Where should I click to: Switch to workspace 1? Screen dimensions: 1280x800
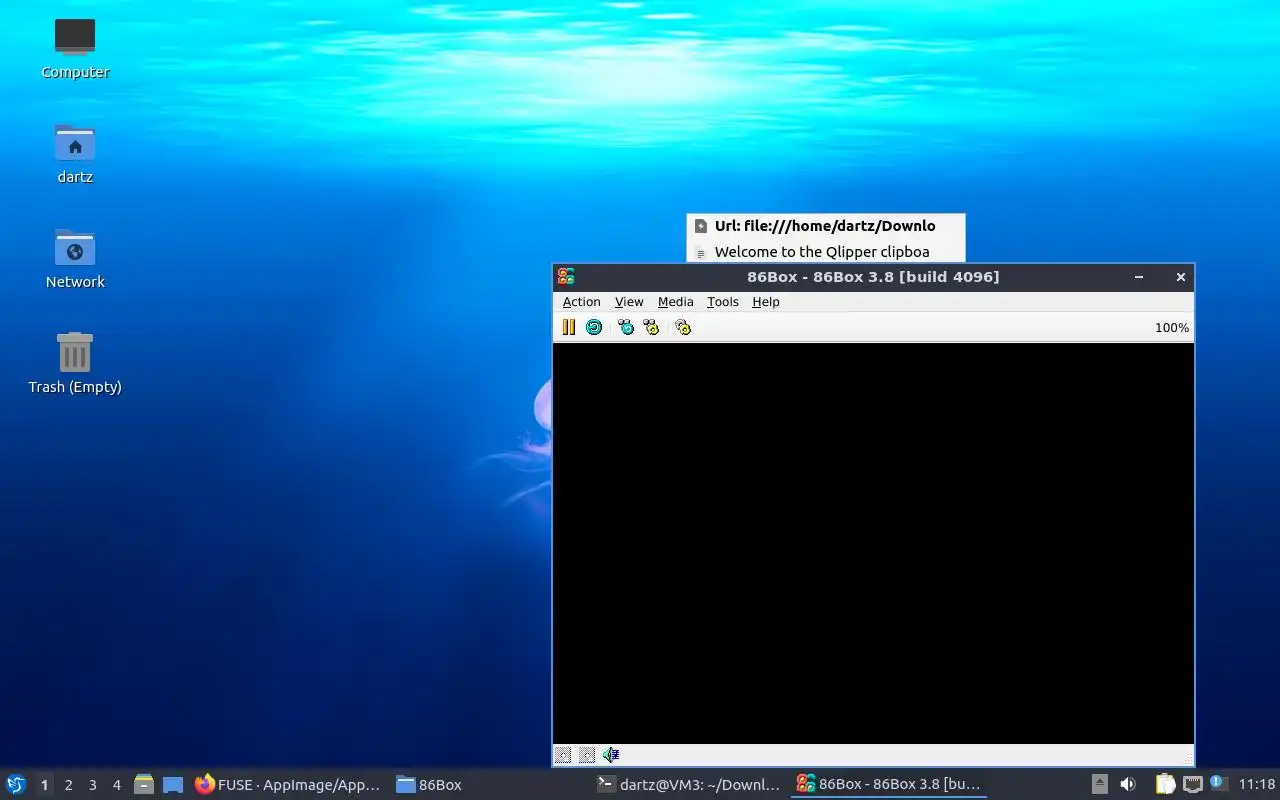point(44,785)
